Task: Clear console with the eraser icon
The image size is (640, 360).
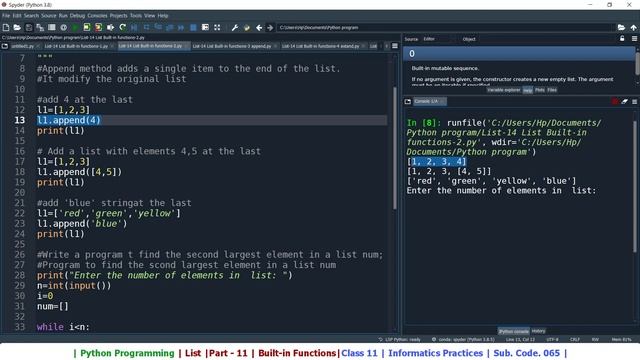Action: coord(624,101)
